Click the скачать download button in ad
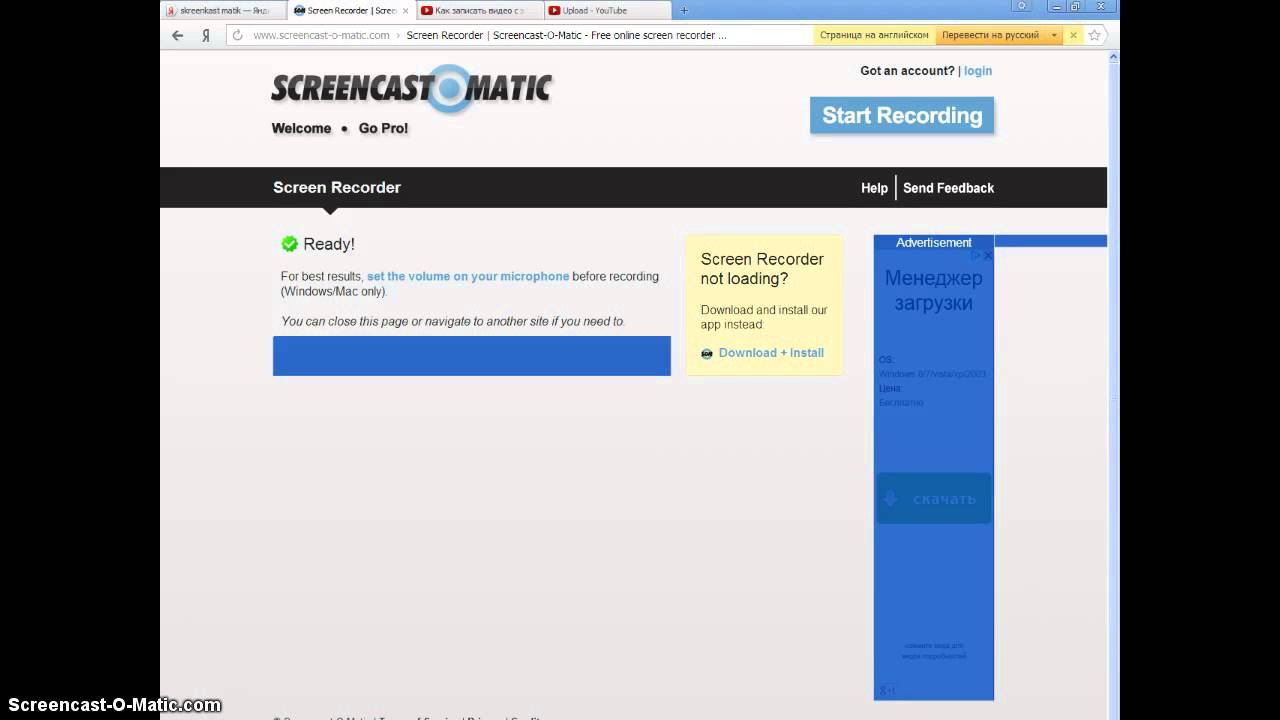1280x720 pixels. [934, 498]
